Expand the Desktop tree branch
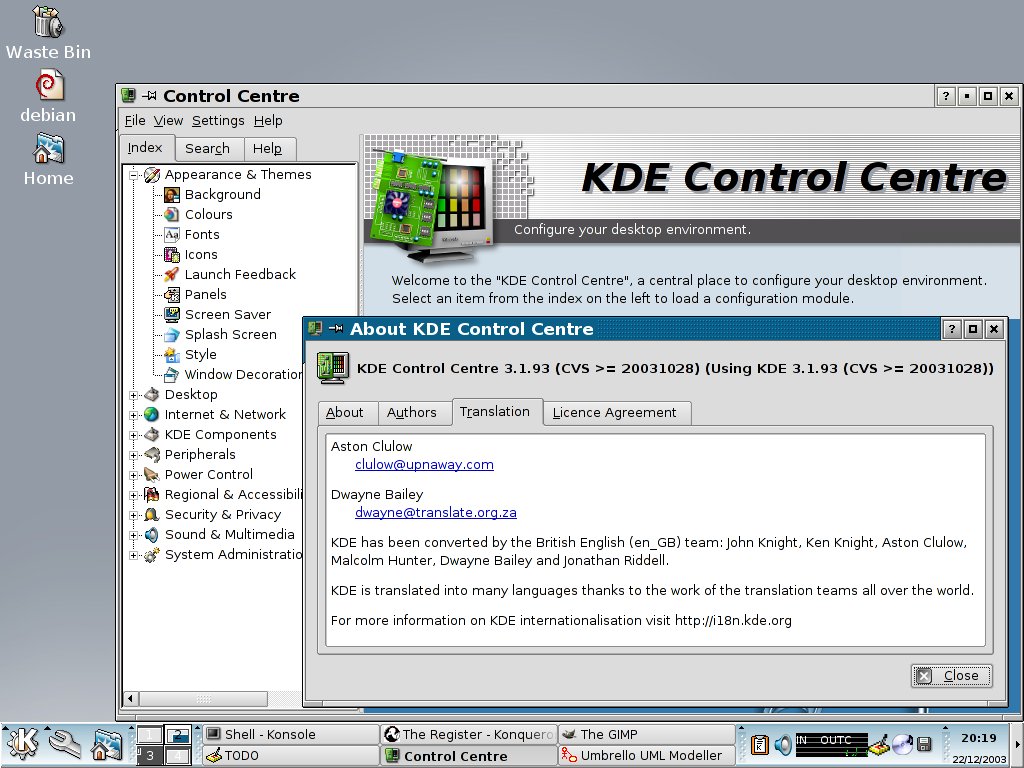 (133, 395)
